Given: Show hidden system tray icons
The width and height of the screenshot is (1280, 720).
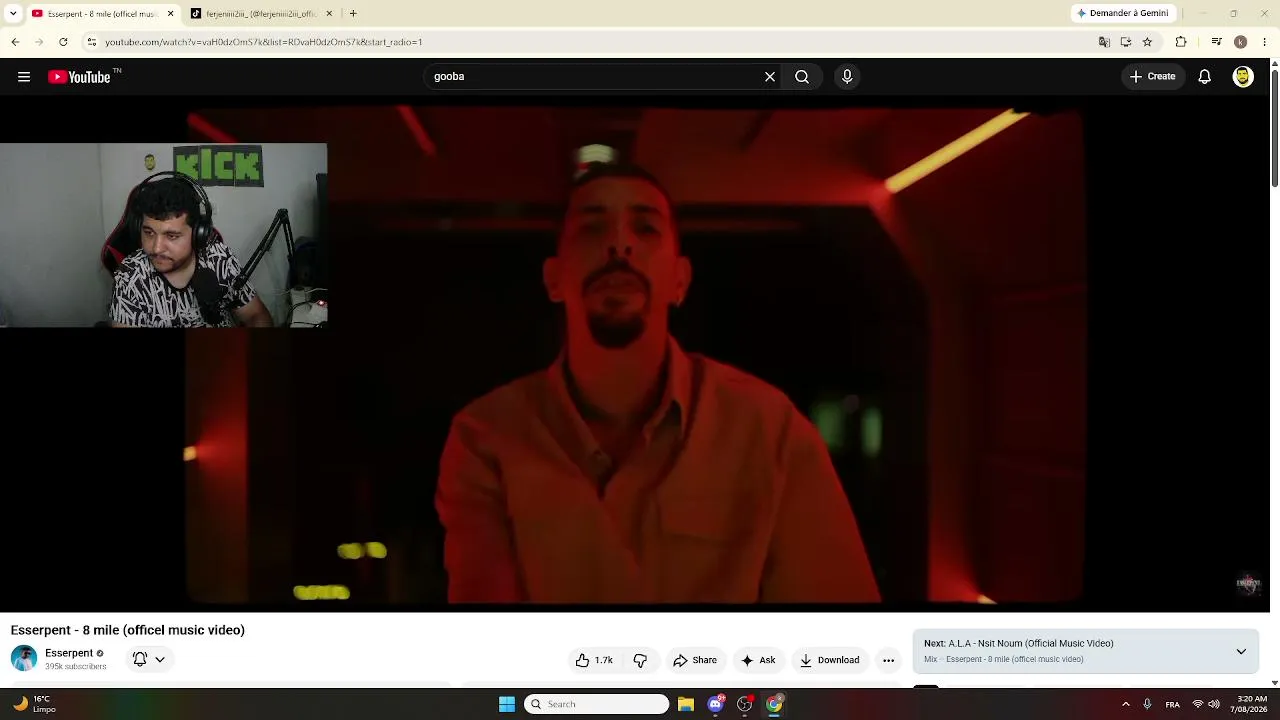Looking at the screenshot, I should (x=1125, y=704).
